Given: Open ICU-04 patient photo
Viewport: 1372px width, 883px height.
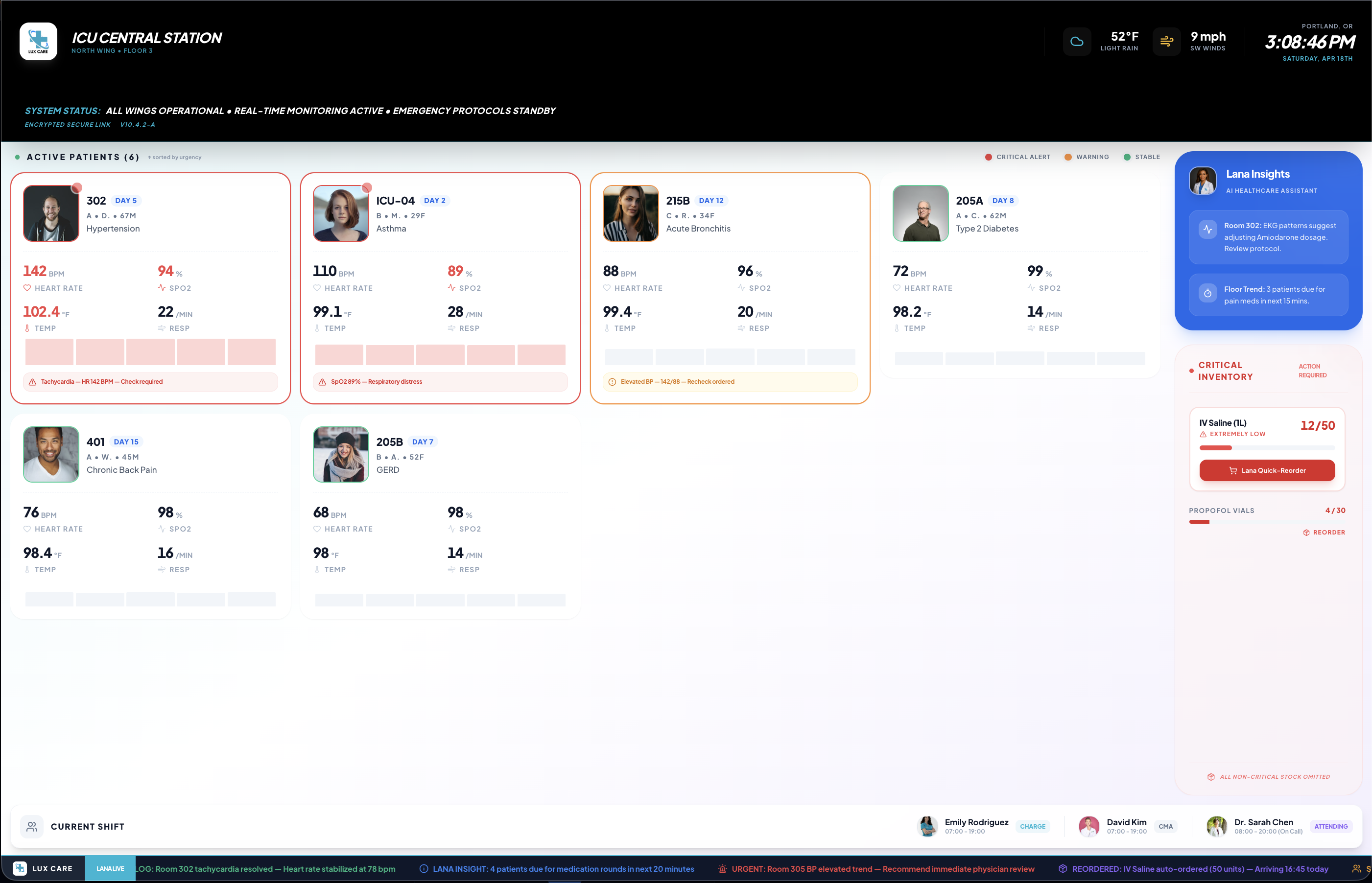Looking at the screenshot, I should point(341,213).
